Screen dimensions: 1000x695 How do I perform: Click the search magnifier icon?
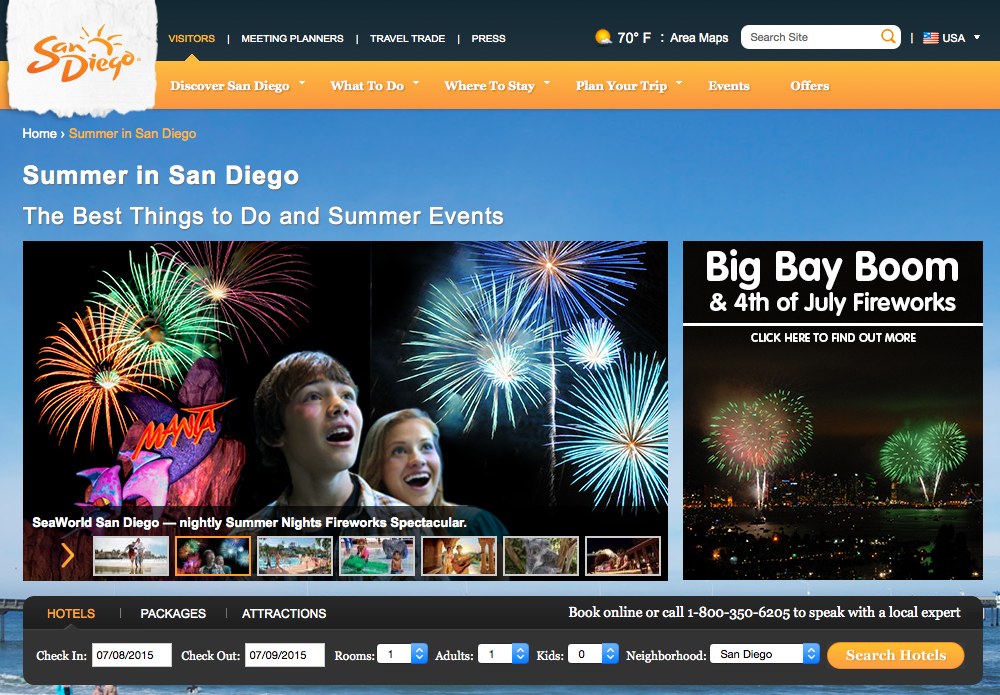[x=888, y=36]
